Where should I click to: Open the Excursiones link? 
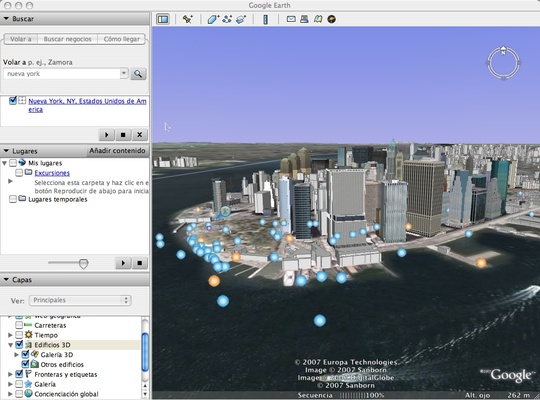52,173
